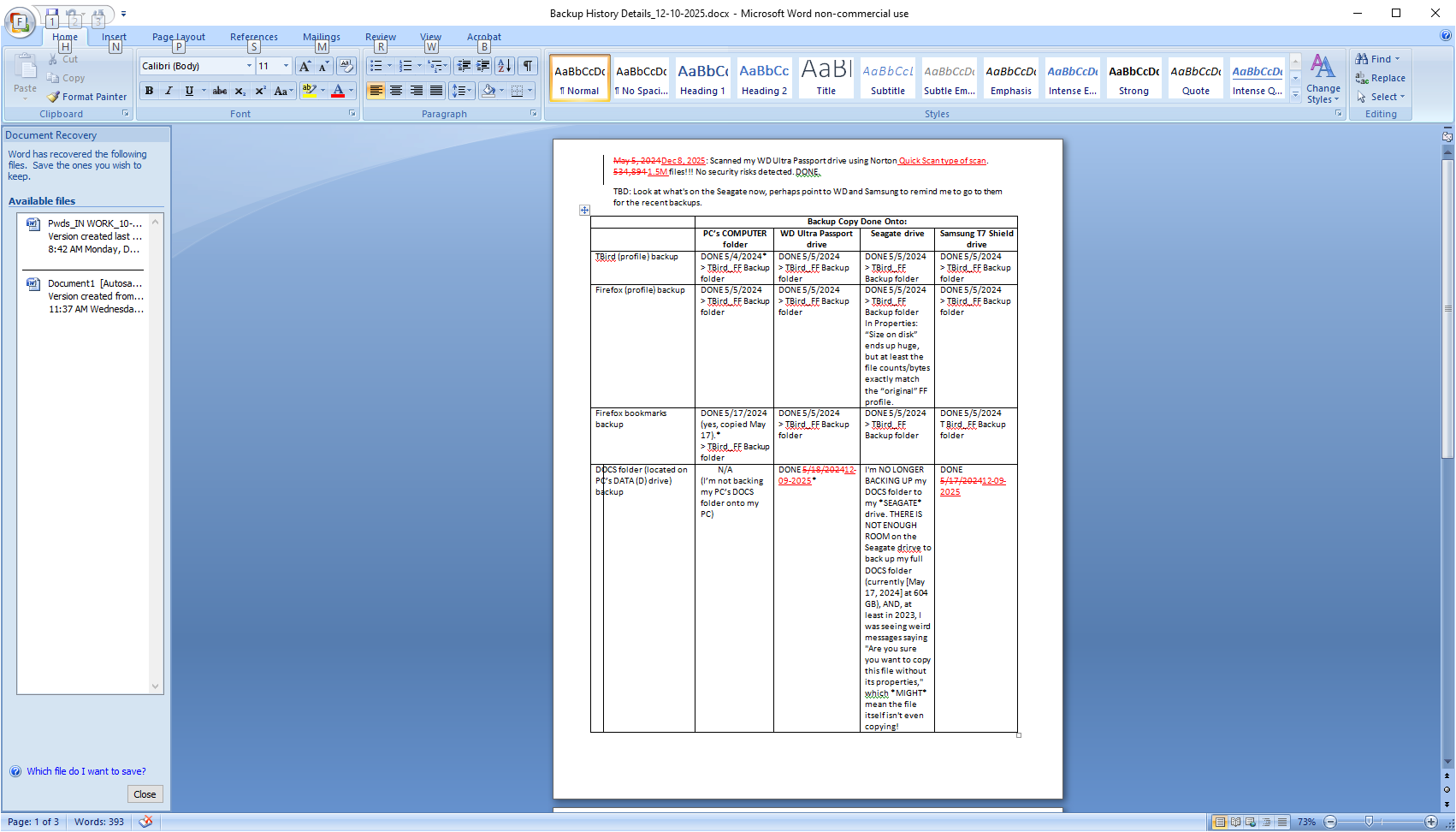
Task: Apply superscript formatting
Action: 260,91
